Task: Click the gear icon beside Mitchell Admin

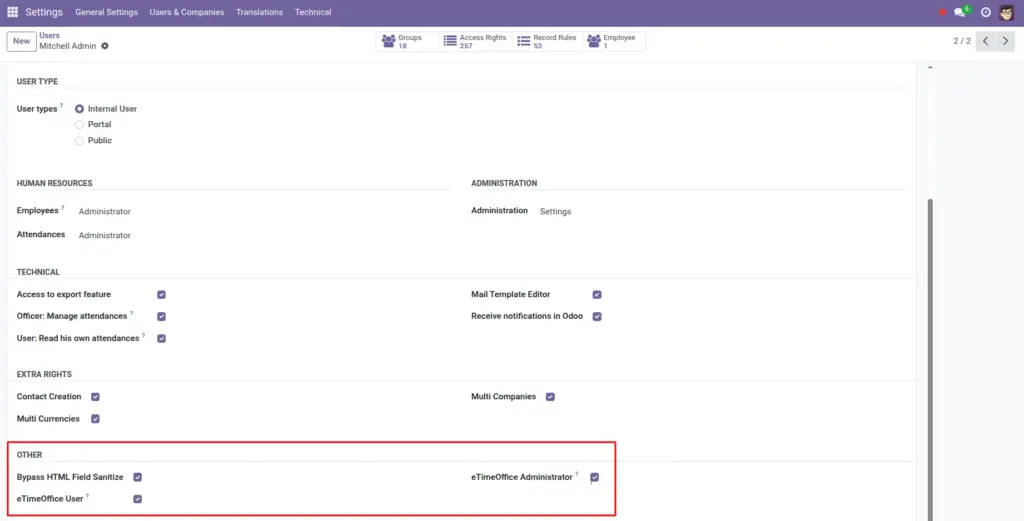Action: click(104, 46)
